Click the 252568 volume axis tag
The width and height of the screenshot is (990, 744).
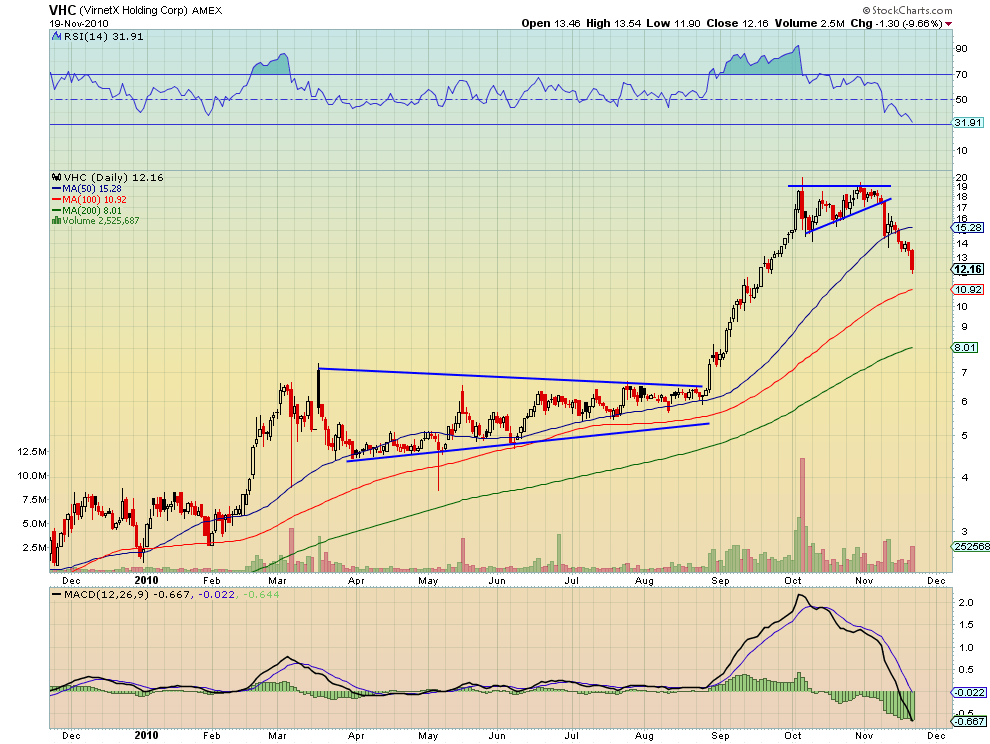pos(971,546)
